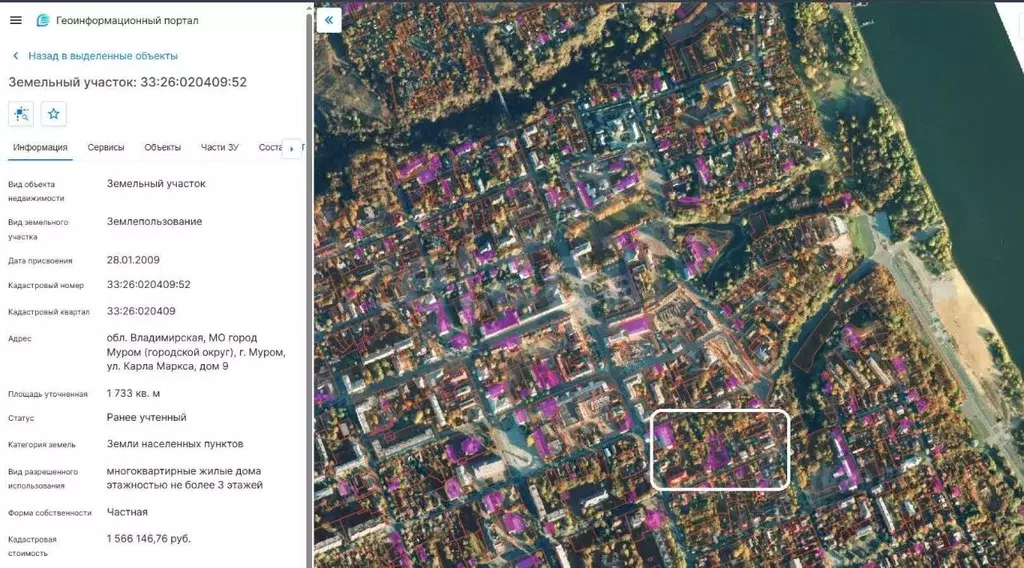
Task: Click the back arrow chevron icon
Action: [16, 56]
